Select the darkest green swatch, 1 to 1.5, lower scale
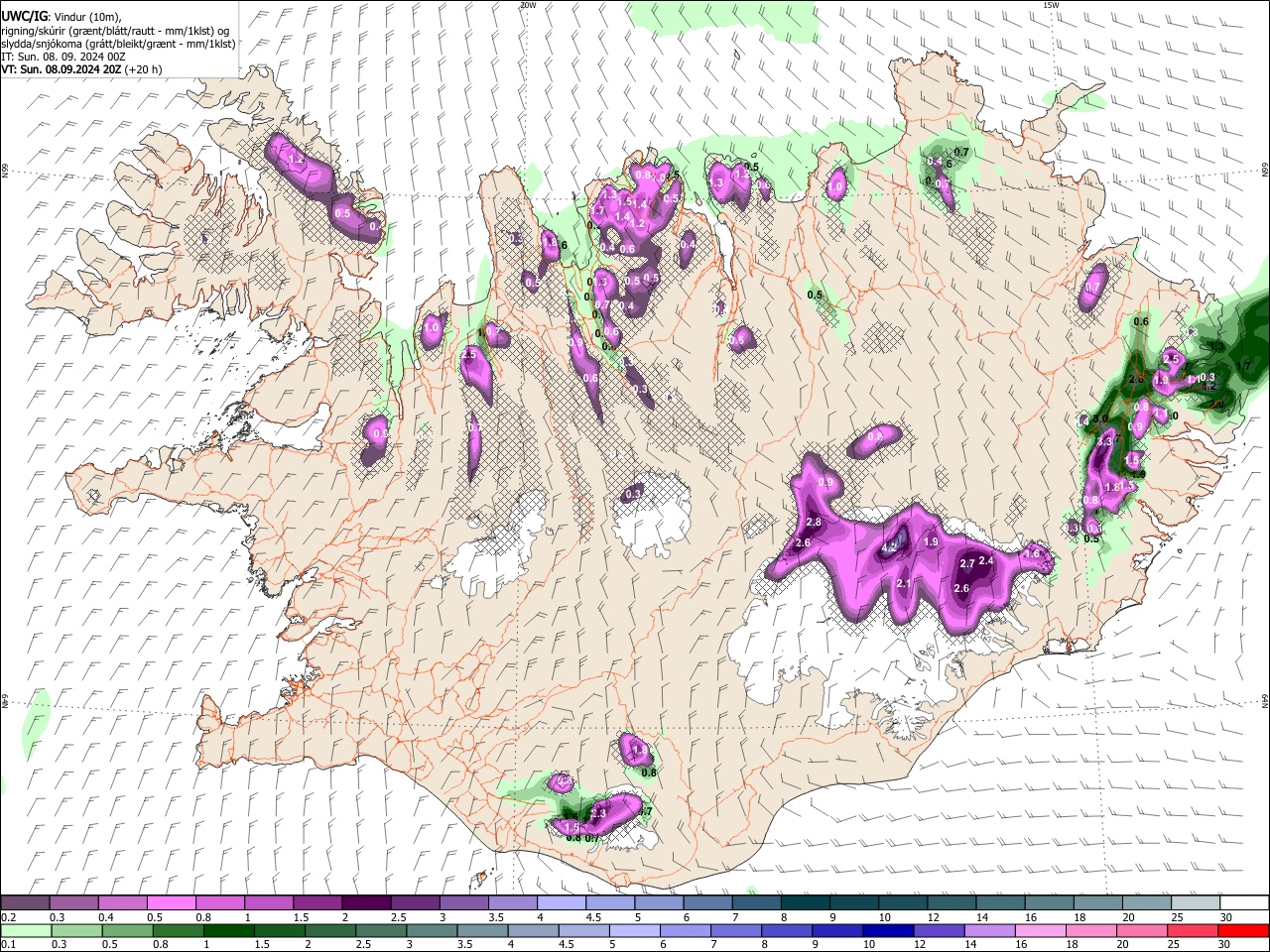Image resolution: width=1270 pixels, height=952 pixels. tap(228, 930)
